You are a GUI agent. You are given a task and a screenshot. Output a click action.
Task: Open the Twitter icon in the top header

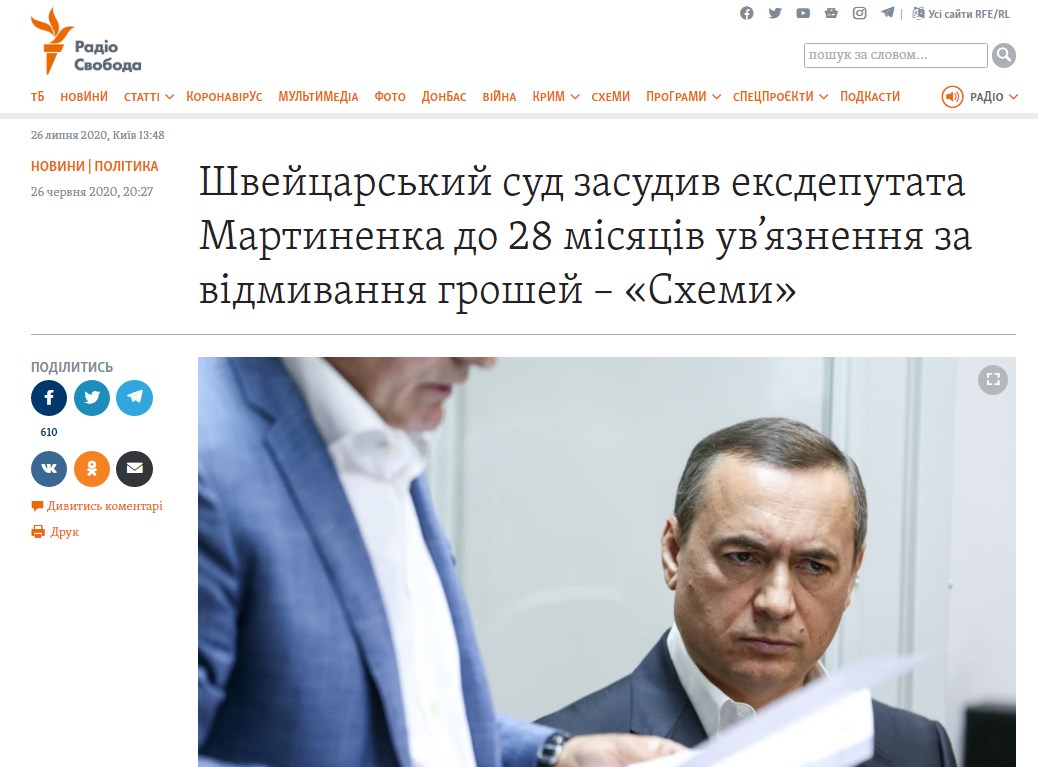tap(775, 13)
